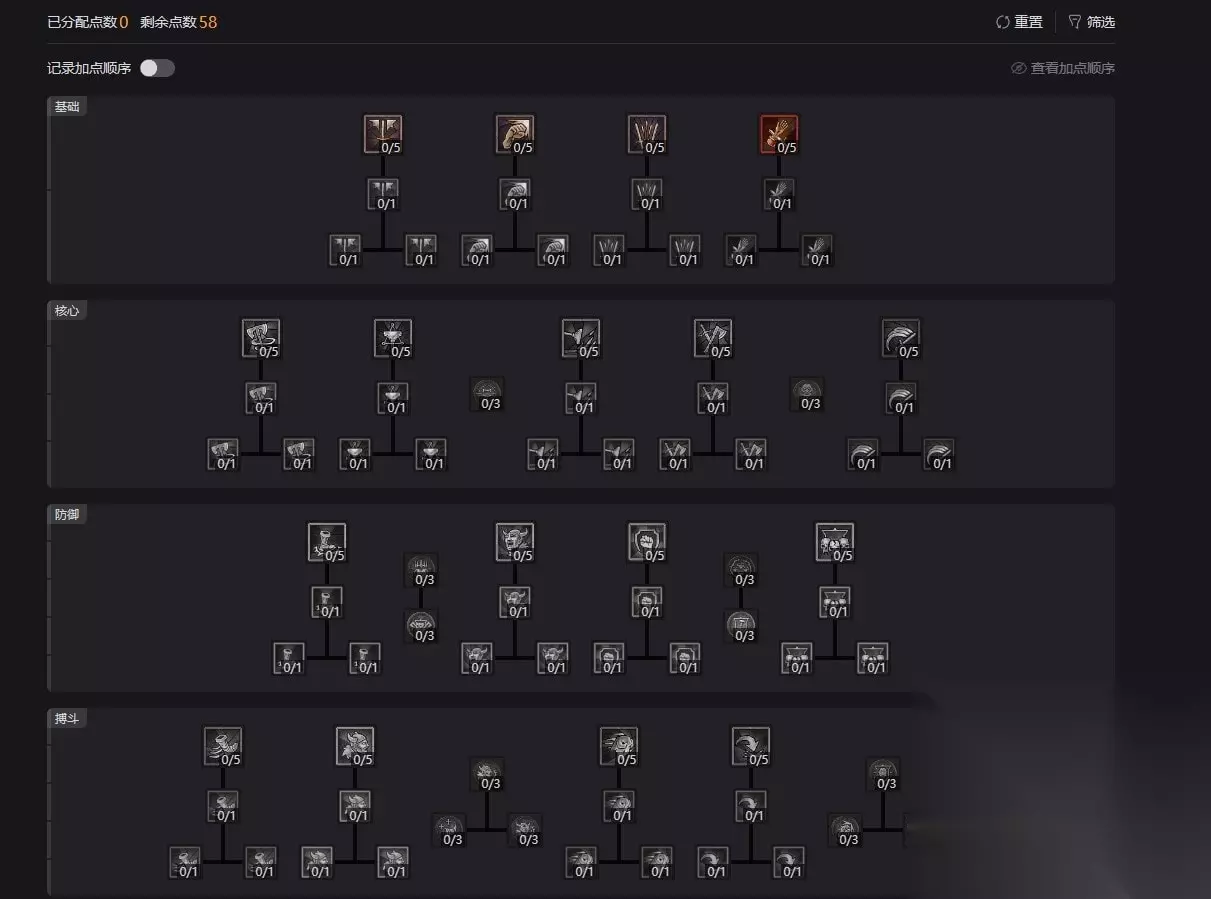Click the 剩余点数 58 points counter
Screen dimensions: 1211x899
coord(179,22)
